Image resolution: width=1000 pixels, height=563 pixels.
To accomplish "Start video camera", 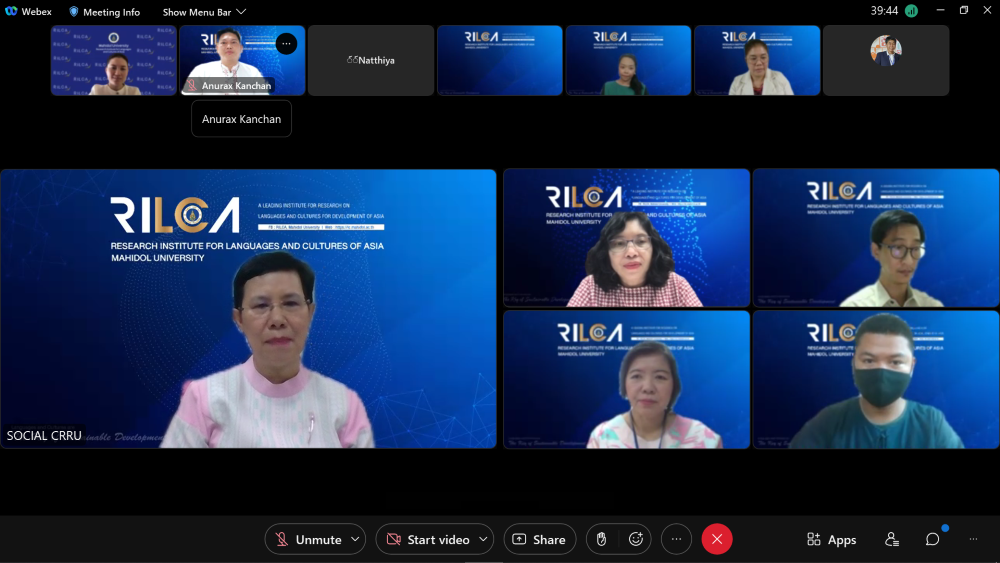I will pyautogui.click(x=428, y=539).
